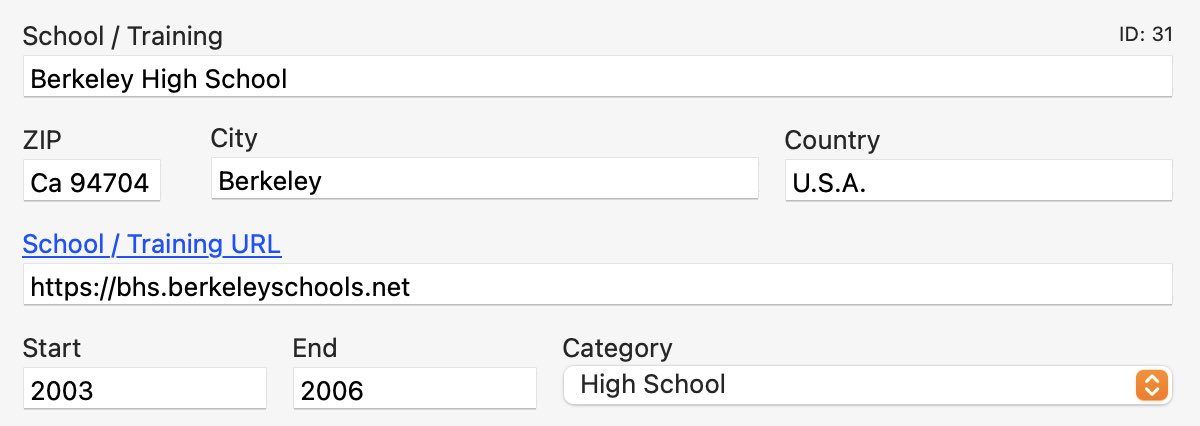Image resolution: width=1200 pixels, height=426 pixels.
Task: Click the End year field showing 2006
Action: [x=414, y=390]
